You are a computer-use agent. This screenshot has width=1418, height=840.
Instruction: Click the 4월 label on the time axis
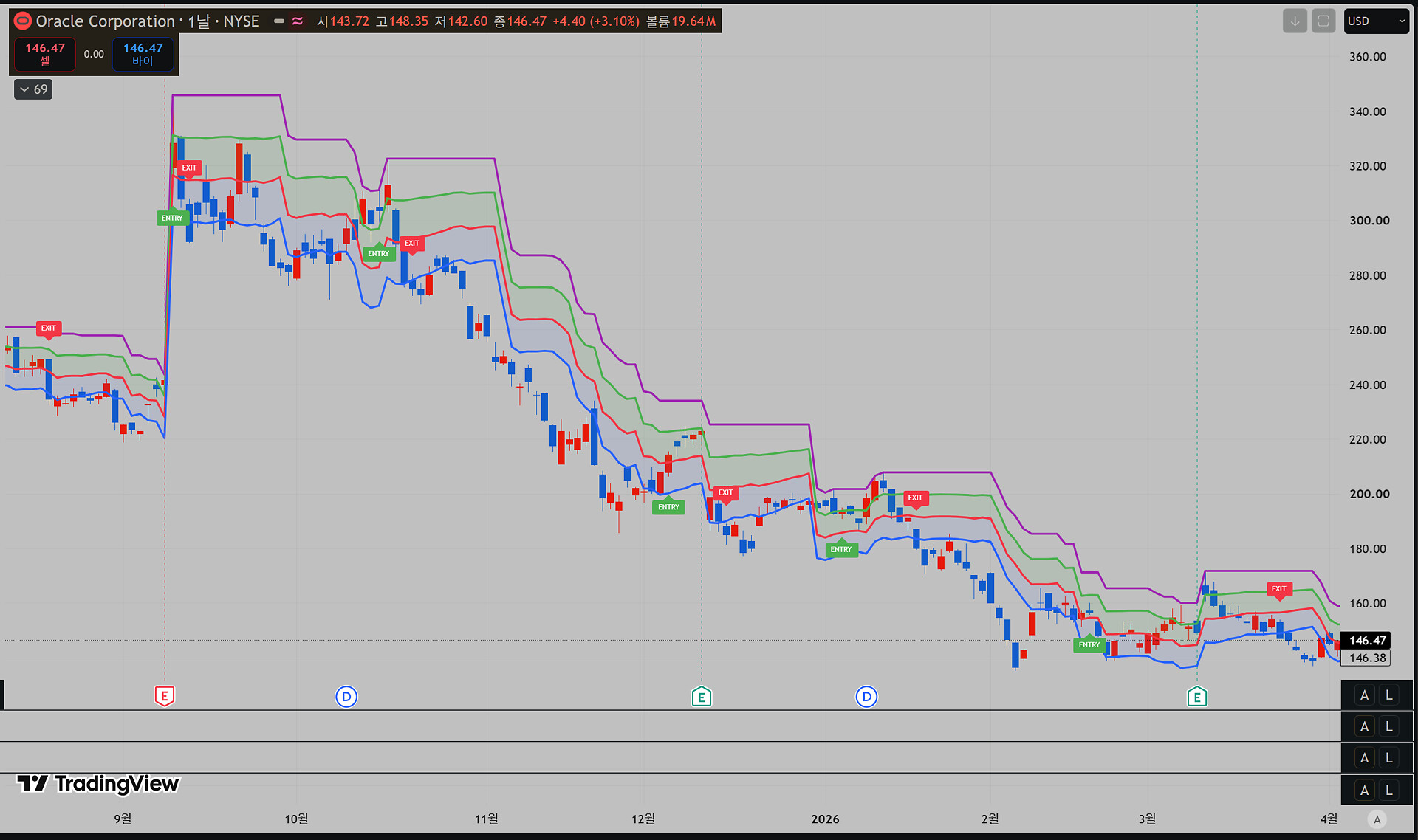tap(1329, 819)
